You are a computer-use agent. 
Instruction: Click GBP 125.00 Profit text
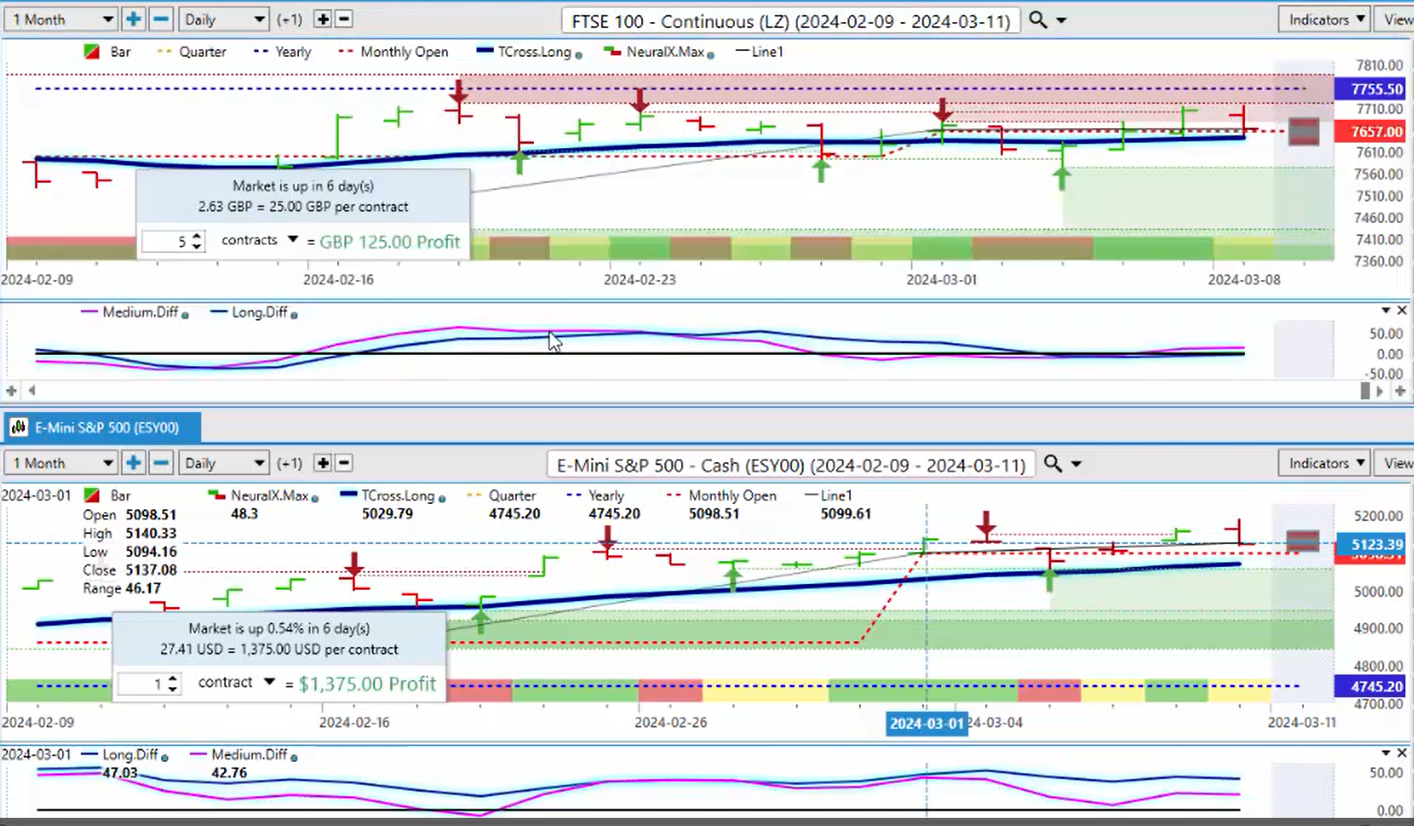(x=390, y=242)
